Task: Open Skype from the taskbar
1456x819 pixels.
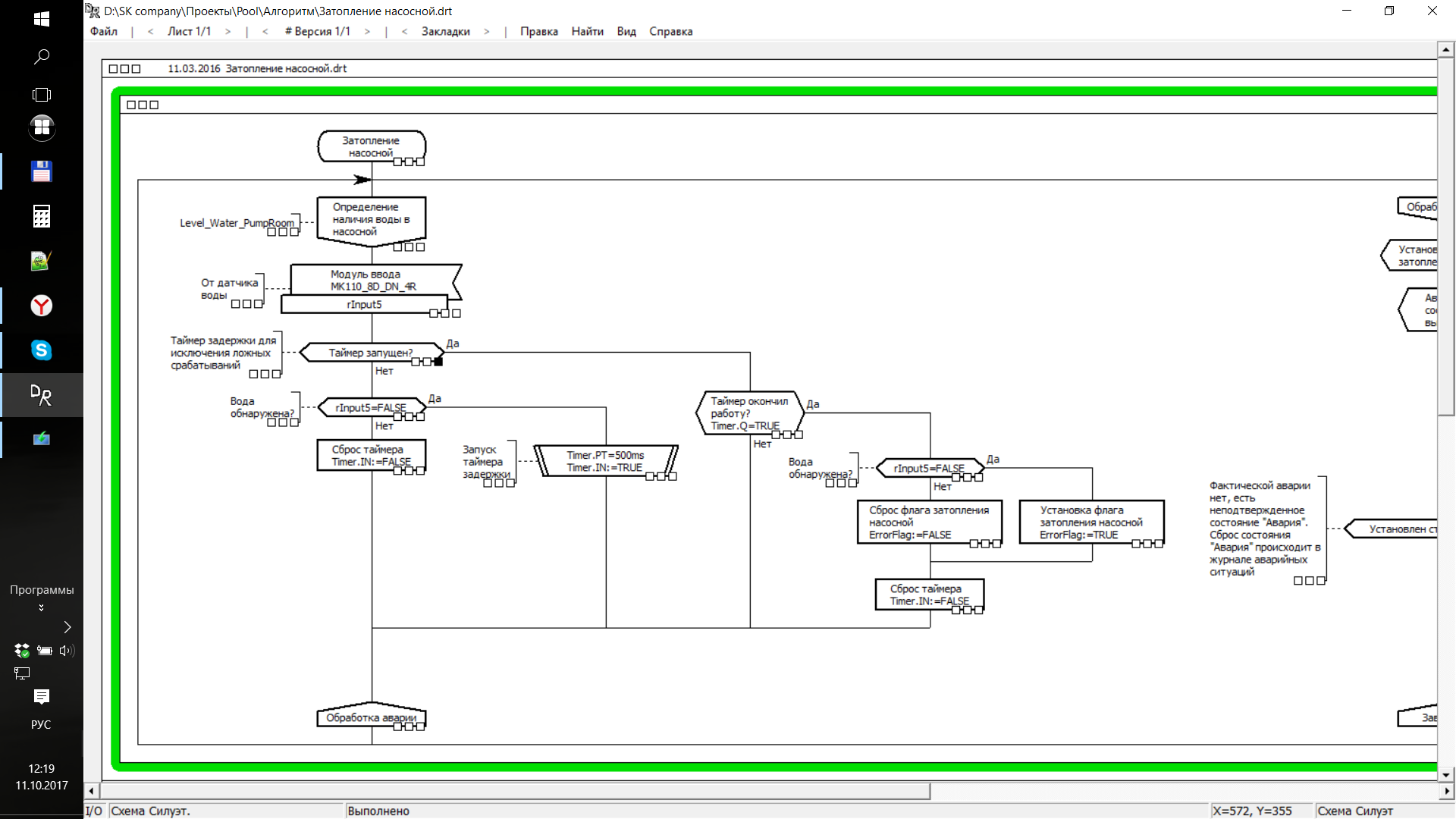Action: click(x=41, y=350)
